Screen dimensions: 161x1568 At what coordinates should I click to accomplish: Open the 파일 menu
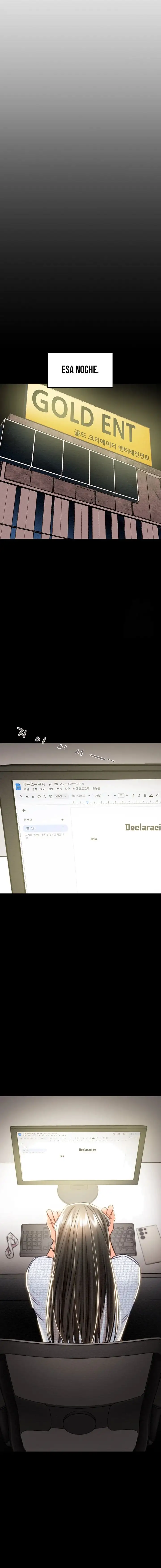click(x=26, y=789)
